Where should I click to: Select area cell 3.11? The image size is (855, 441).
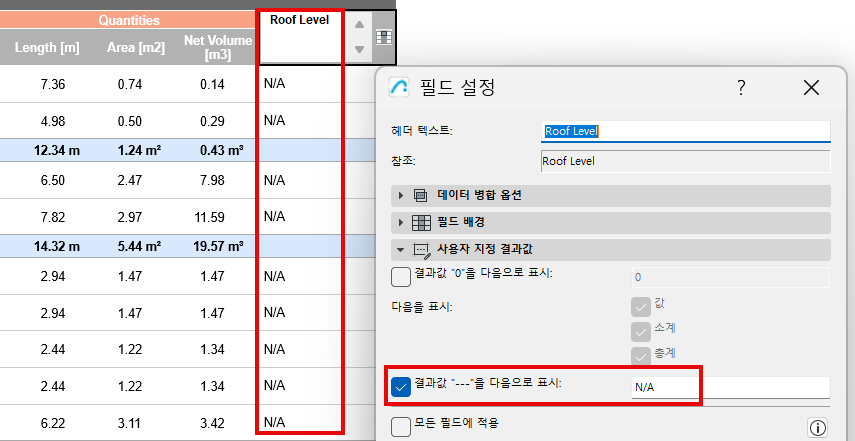(130, 422)
